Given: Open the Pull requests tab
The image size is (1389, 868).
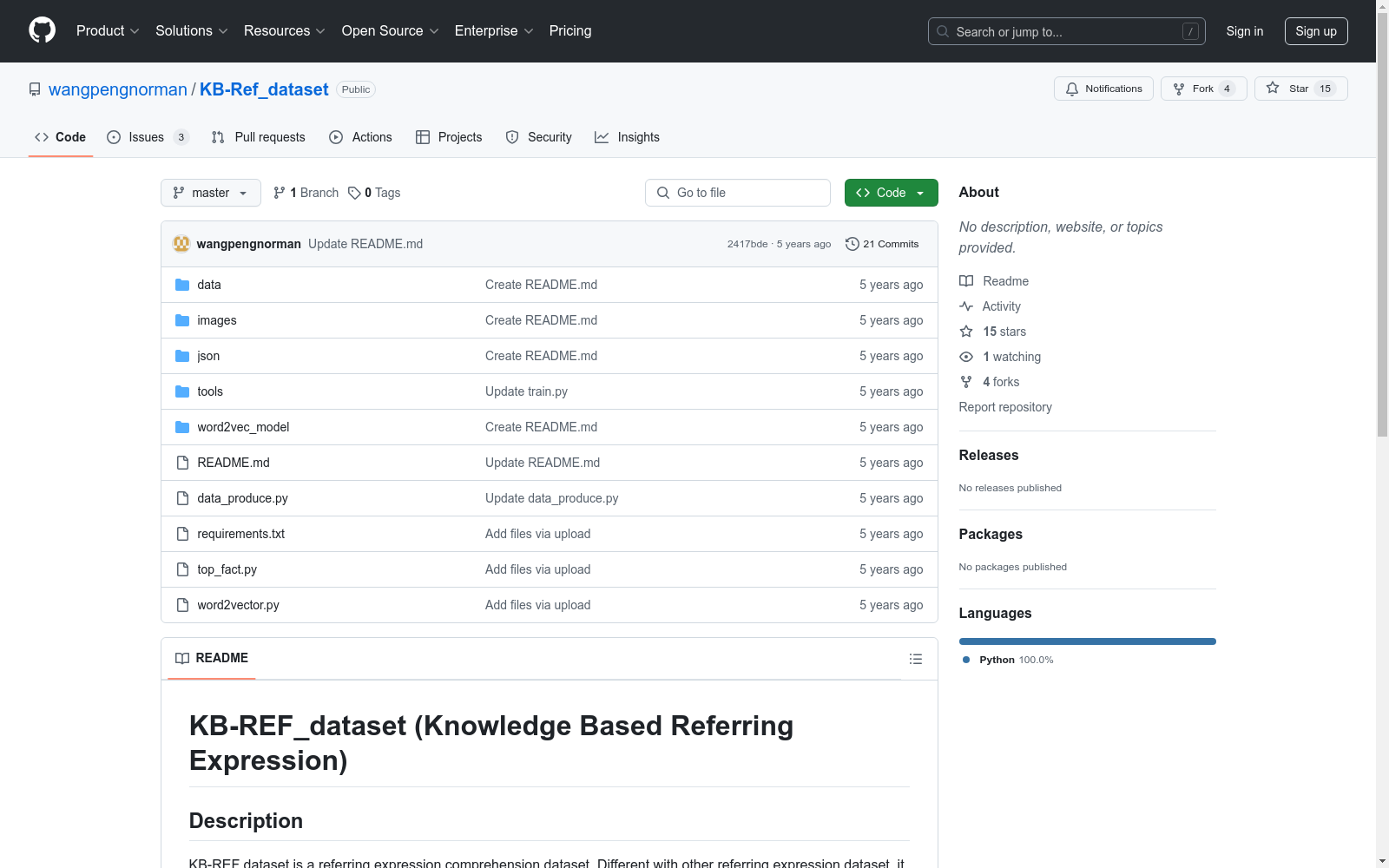Looking at the screenshot, I should coord(259,137).
